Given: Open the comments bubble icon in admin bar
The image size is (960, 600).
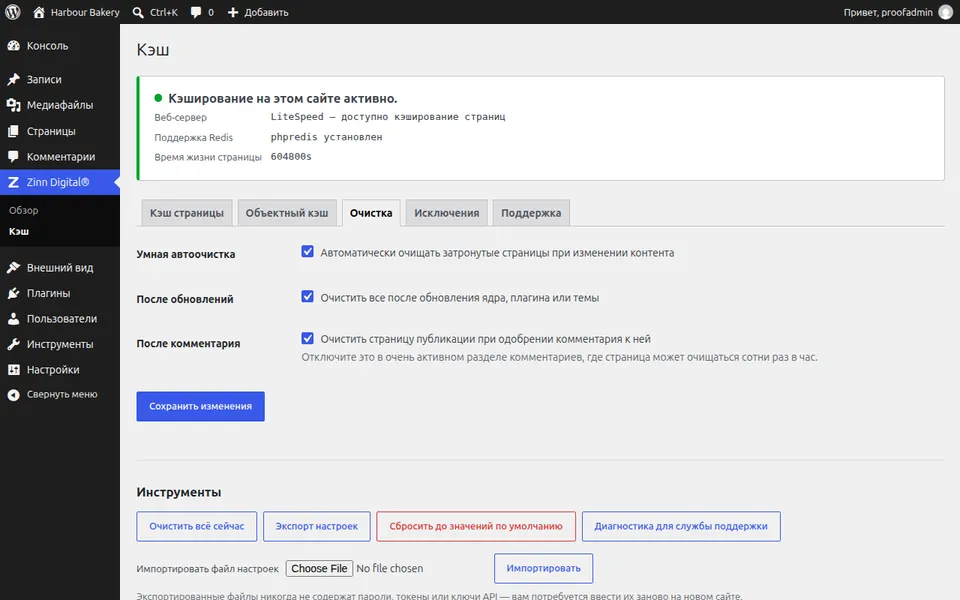Looking at the screenshot, I should 196,12.
